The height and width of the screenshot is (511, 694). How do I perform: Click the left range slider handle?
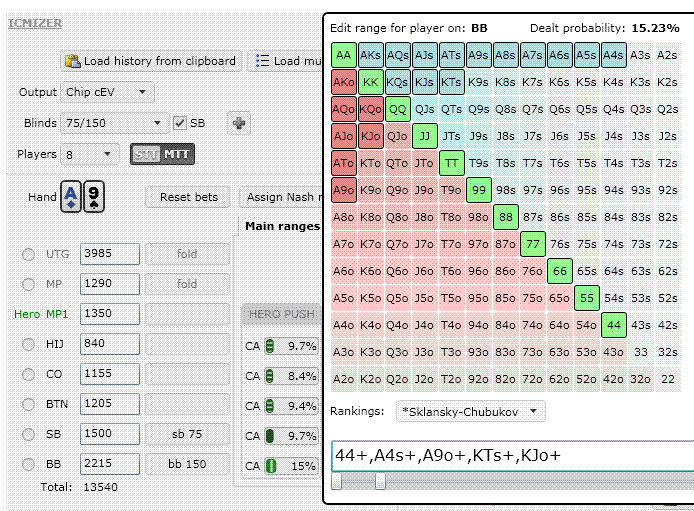(x=336, y=481)
